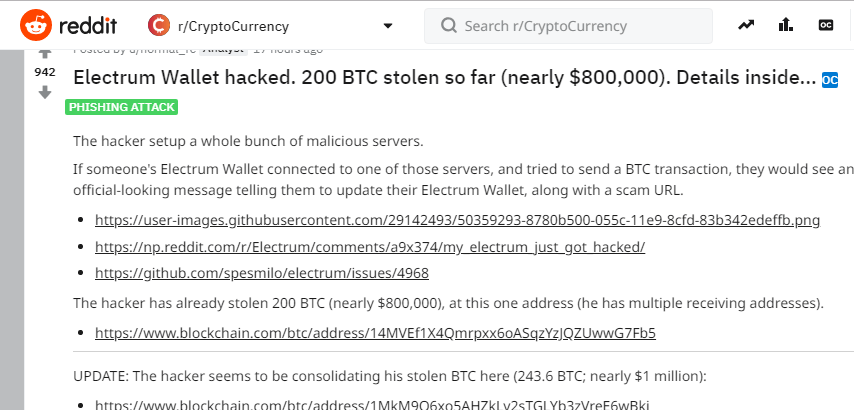
Task: Open the Original Content OC header icon
Action: click(826, 25)
